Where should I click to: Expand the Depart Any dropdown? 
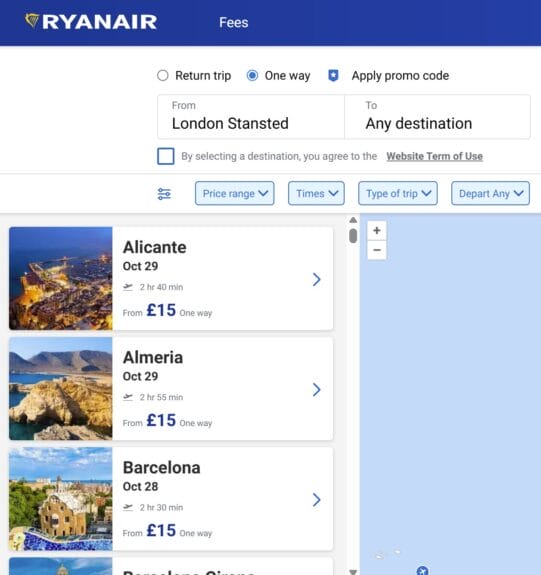click(x=490, y=193)
